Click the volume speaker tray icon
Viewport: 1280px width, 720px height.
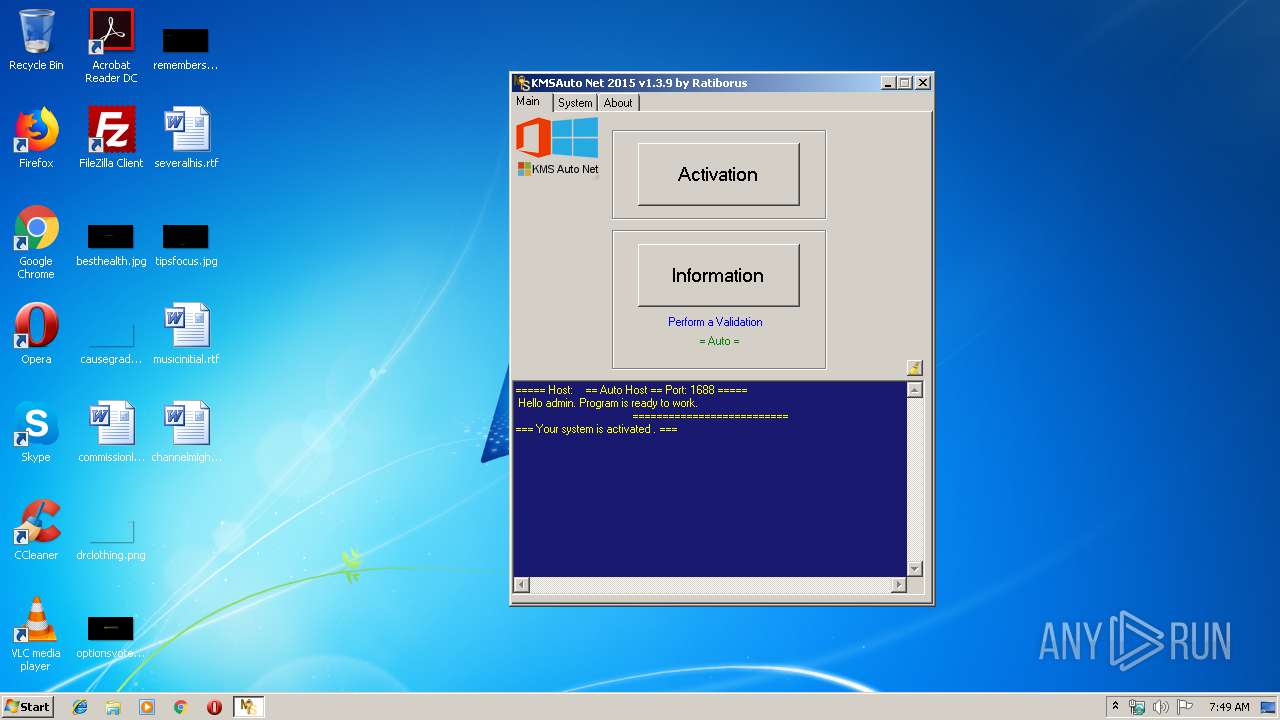(x=1161, y=707)
